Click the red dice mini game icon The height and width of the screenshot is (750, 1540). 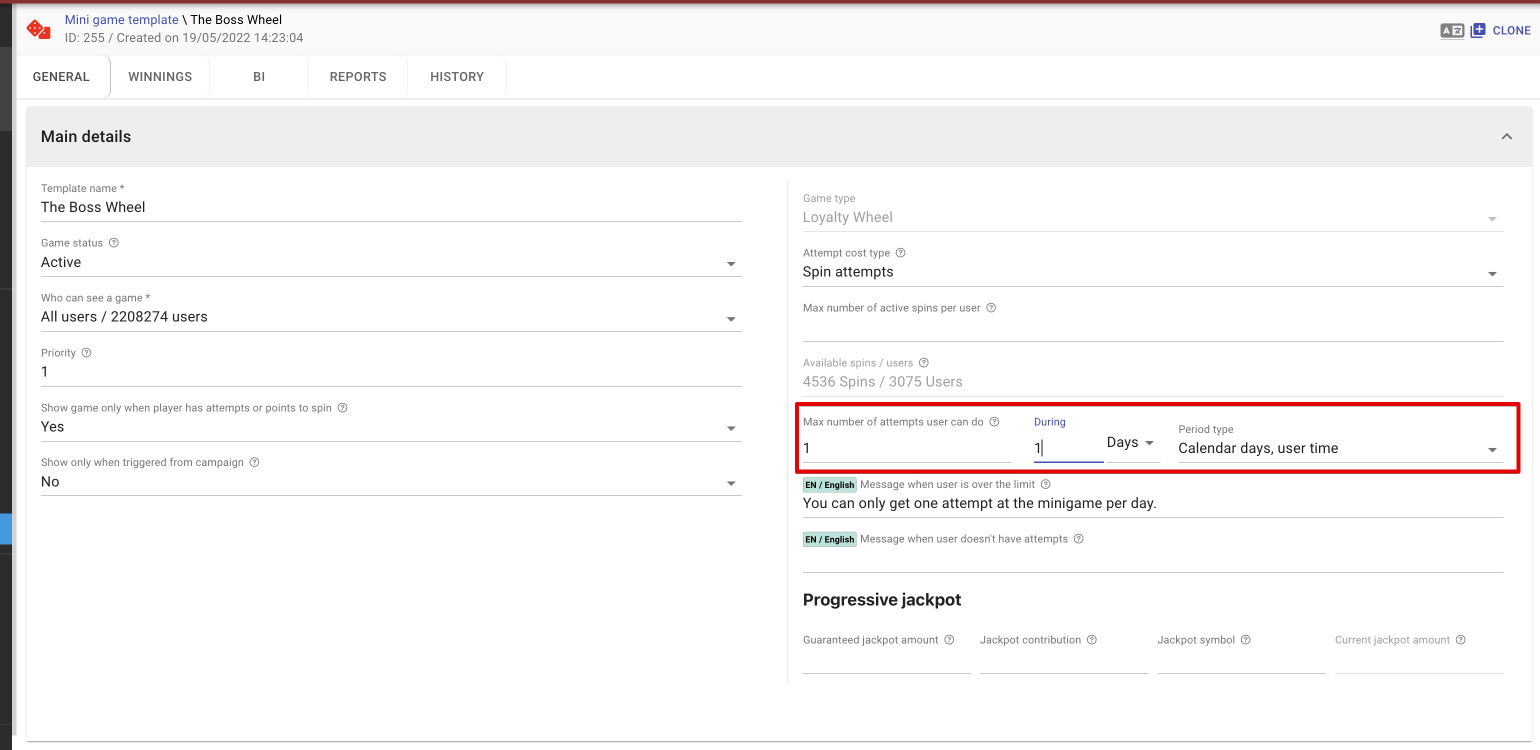pos(39,29)
